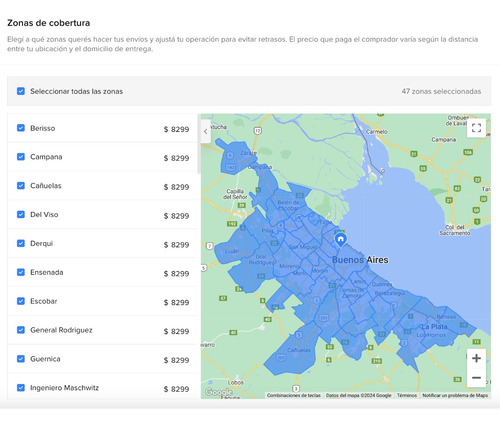Click the Berisso price '$ 8299'

(x=176, y=129)
